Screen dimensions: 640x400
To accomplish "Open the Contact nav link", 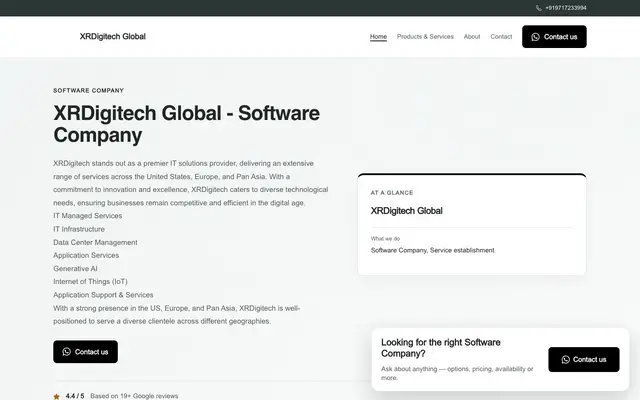I will [501, 36].
